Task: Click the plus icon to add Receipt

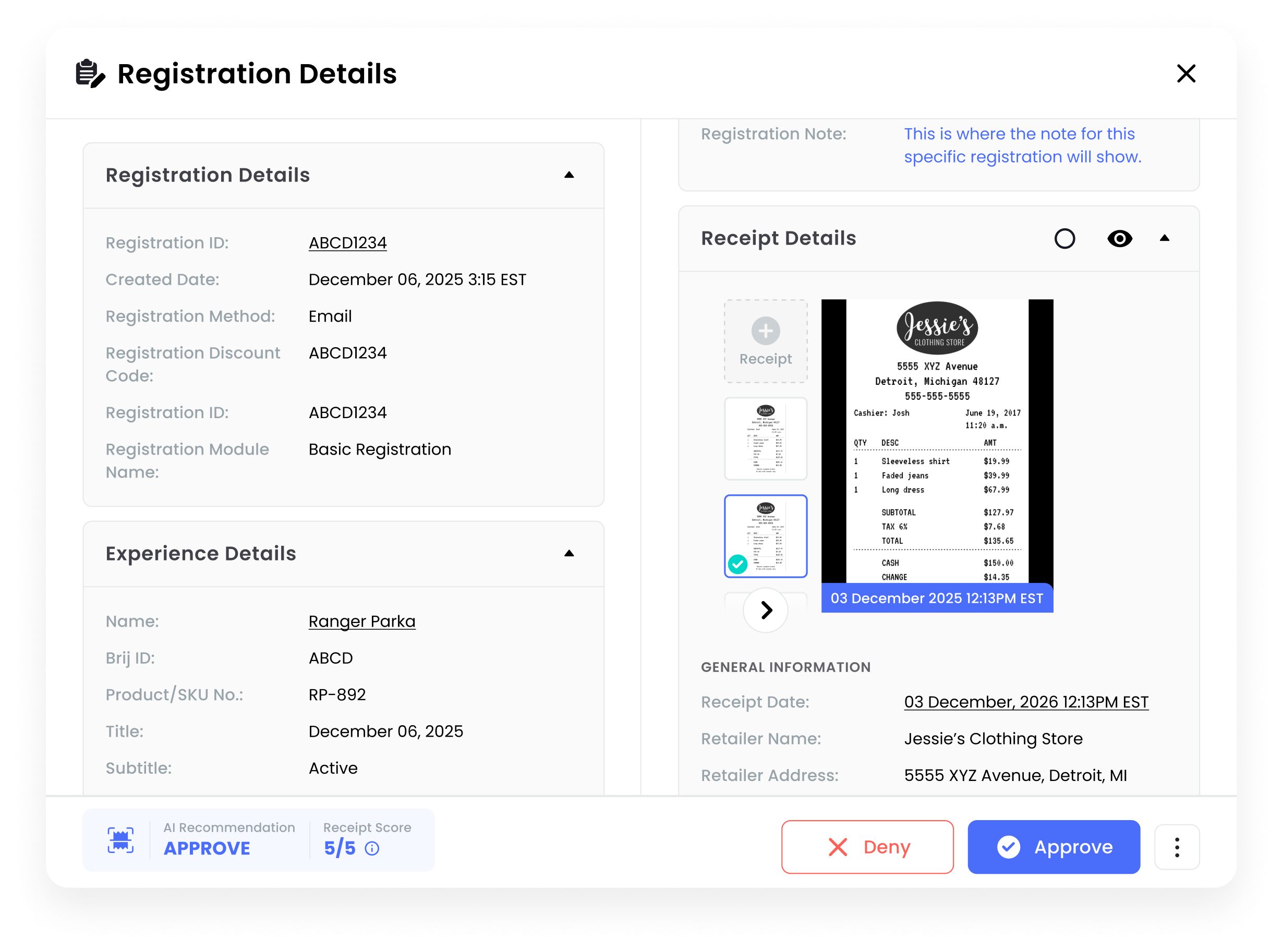Action: click(766, 331)
